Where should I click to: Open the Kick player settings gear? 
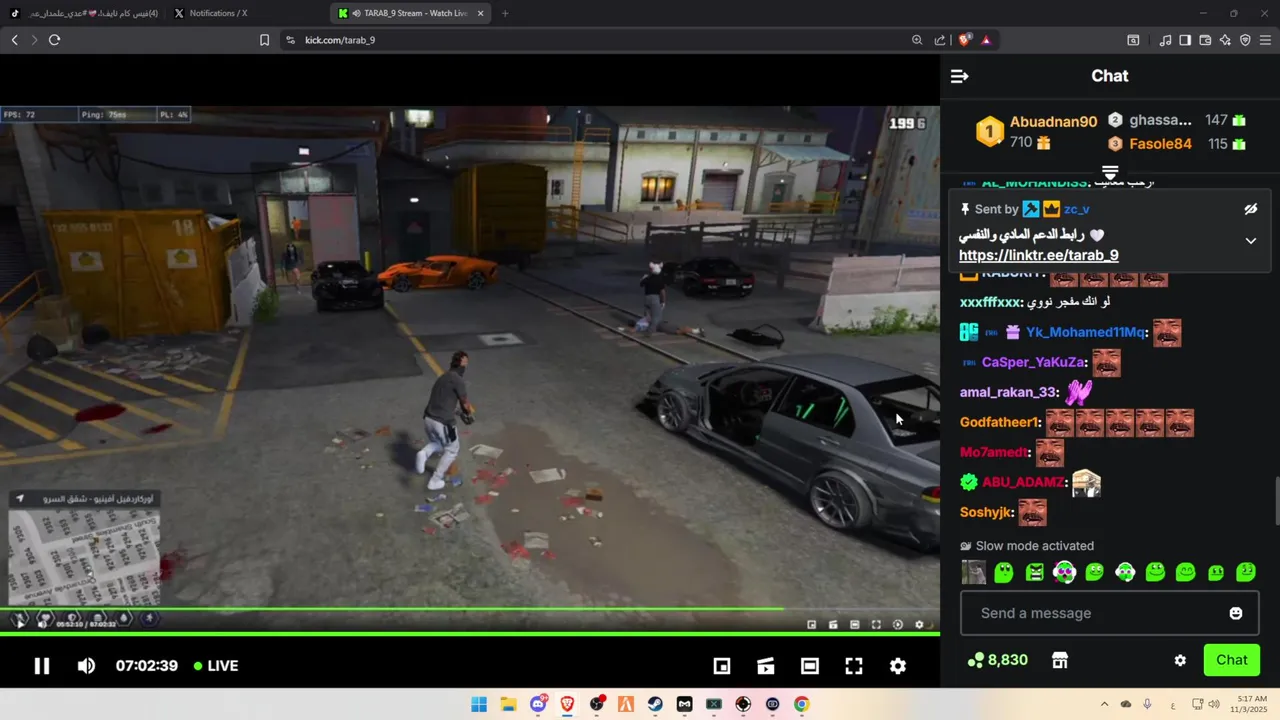point(898,666)
